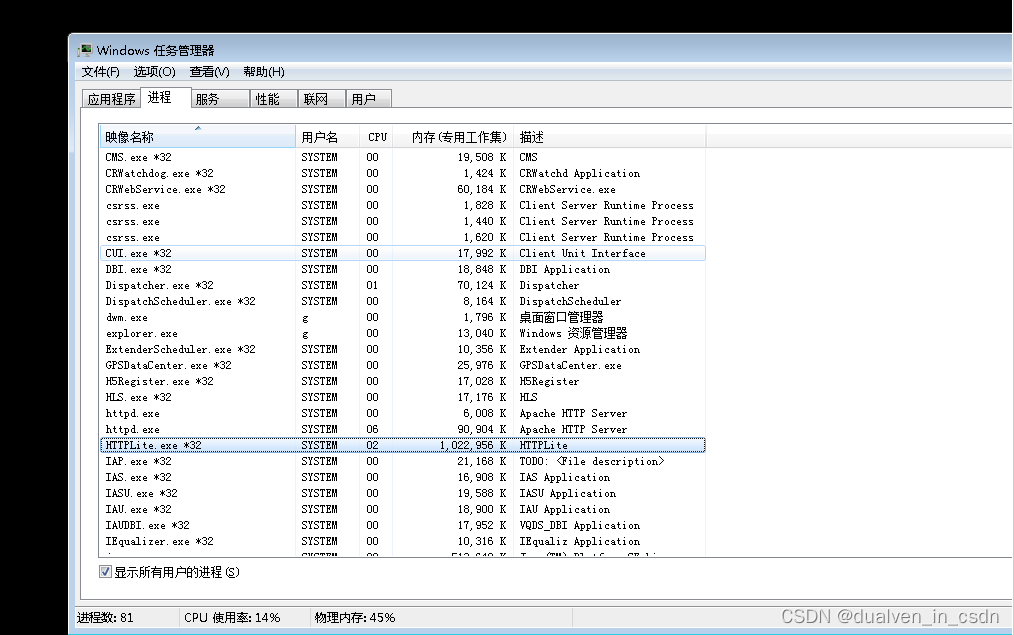Viewport: 1014px width, 635px height.
Task: Select httpd.exe row using 6,008 K
Action: point(402,413)
